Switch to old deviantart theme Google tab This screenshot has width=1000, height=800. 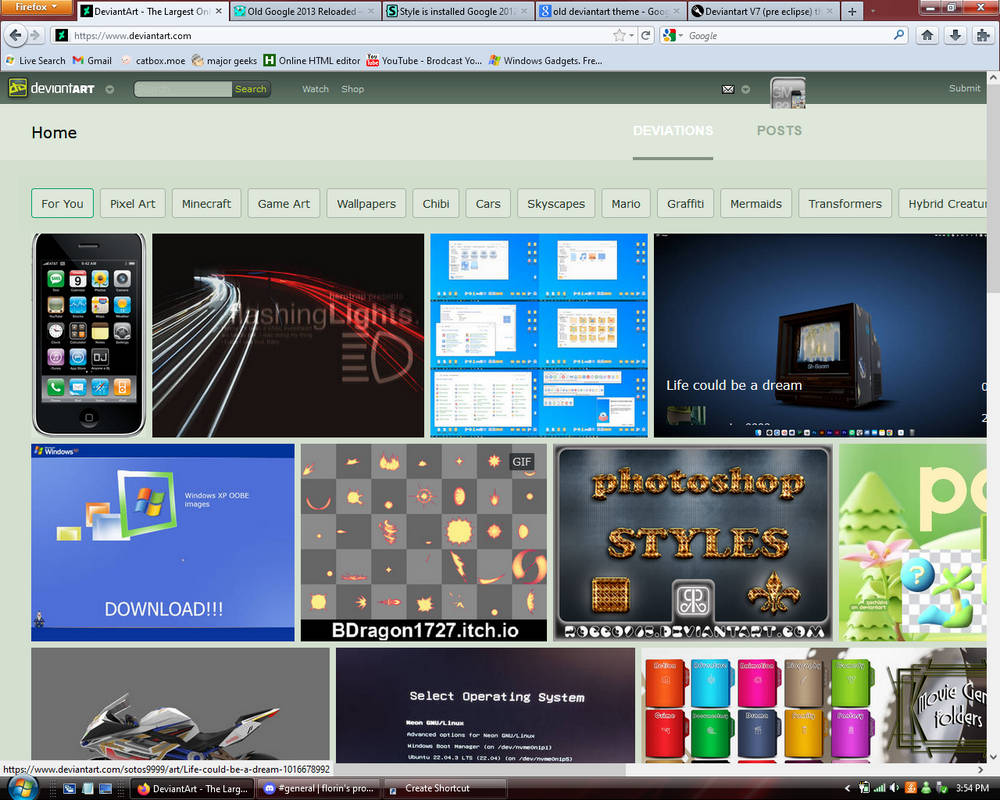612,11
